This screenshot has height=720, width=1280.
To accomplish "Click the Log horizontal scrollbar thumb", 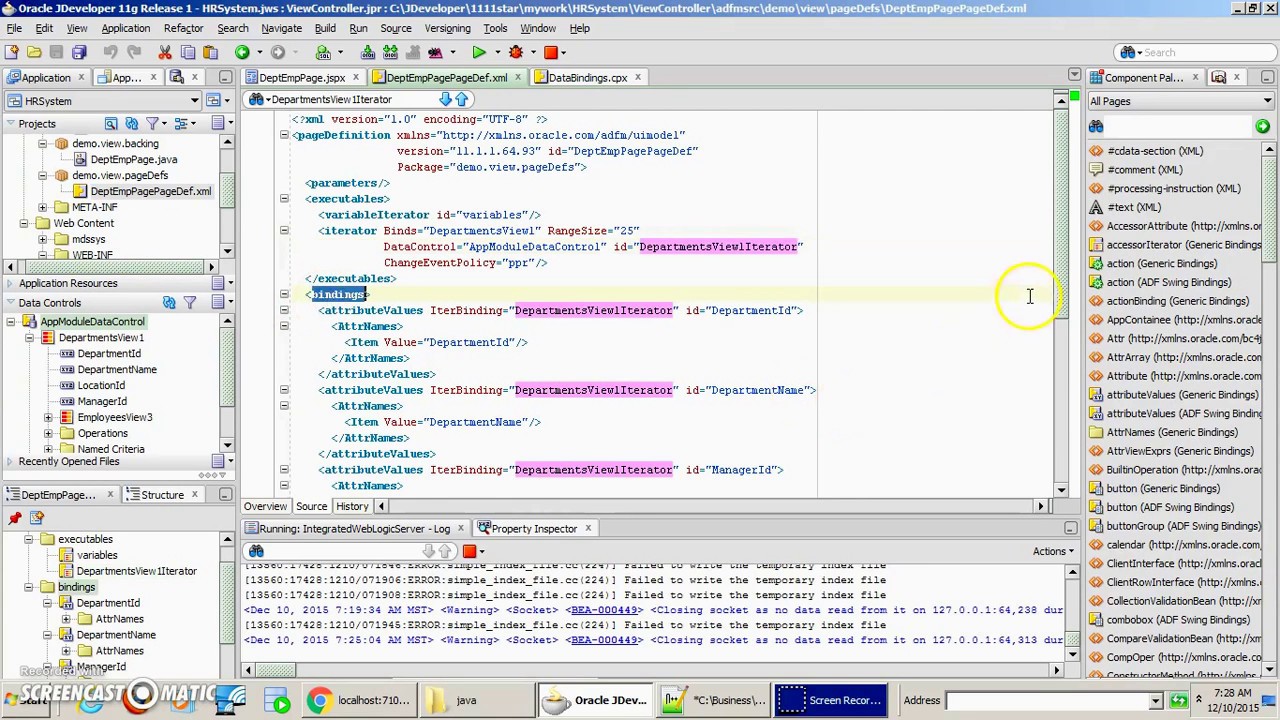I will [275, 671].
